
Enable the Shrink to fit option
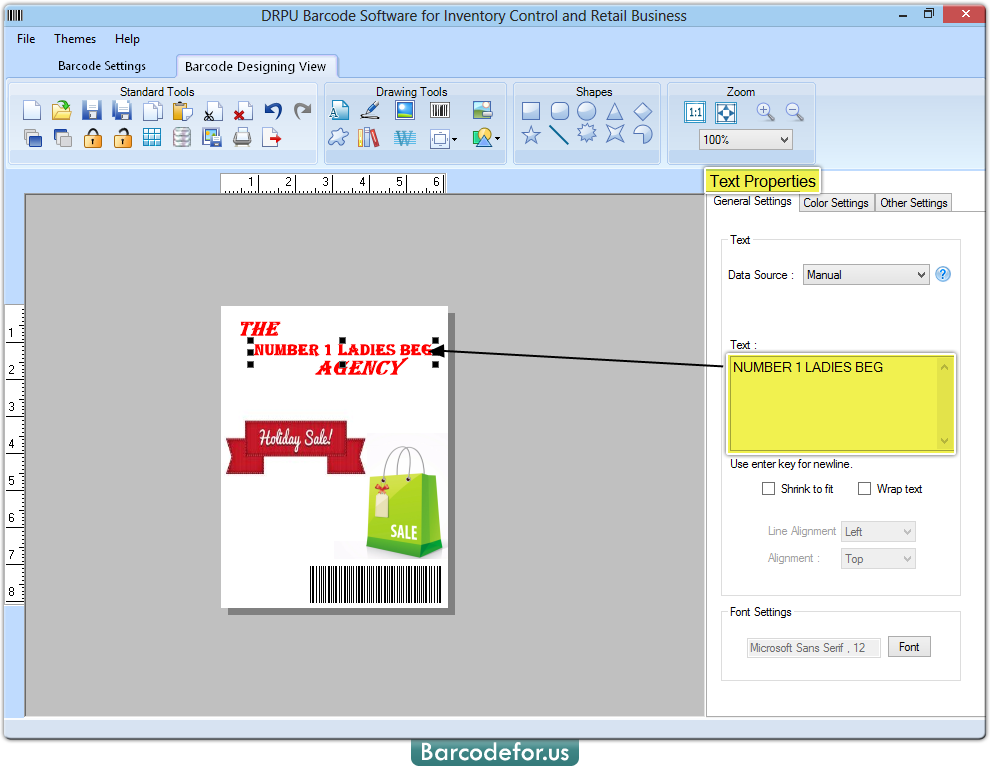pos(769,488)
